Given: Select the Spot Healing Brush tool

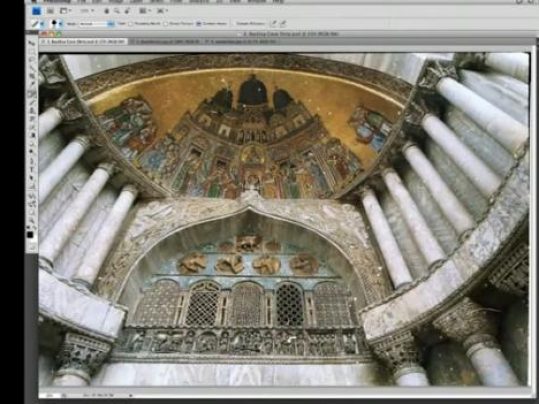Looking at the screenshot, I should click(32, 94).
